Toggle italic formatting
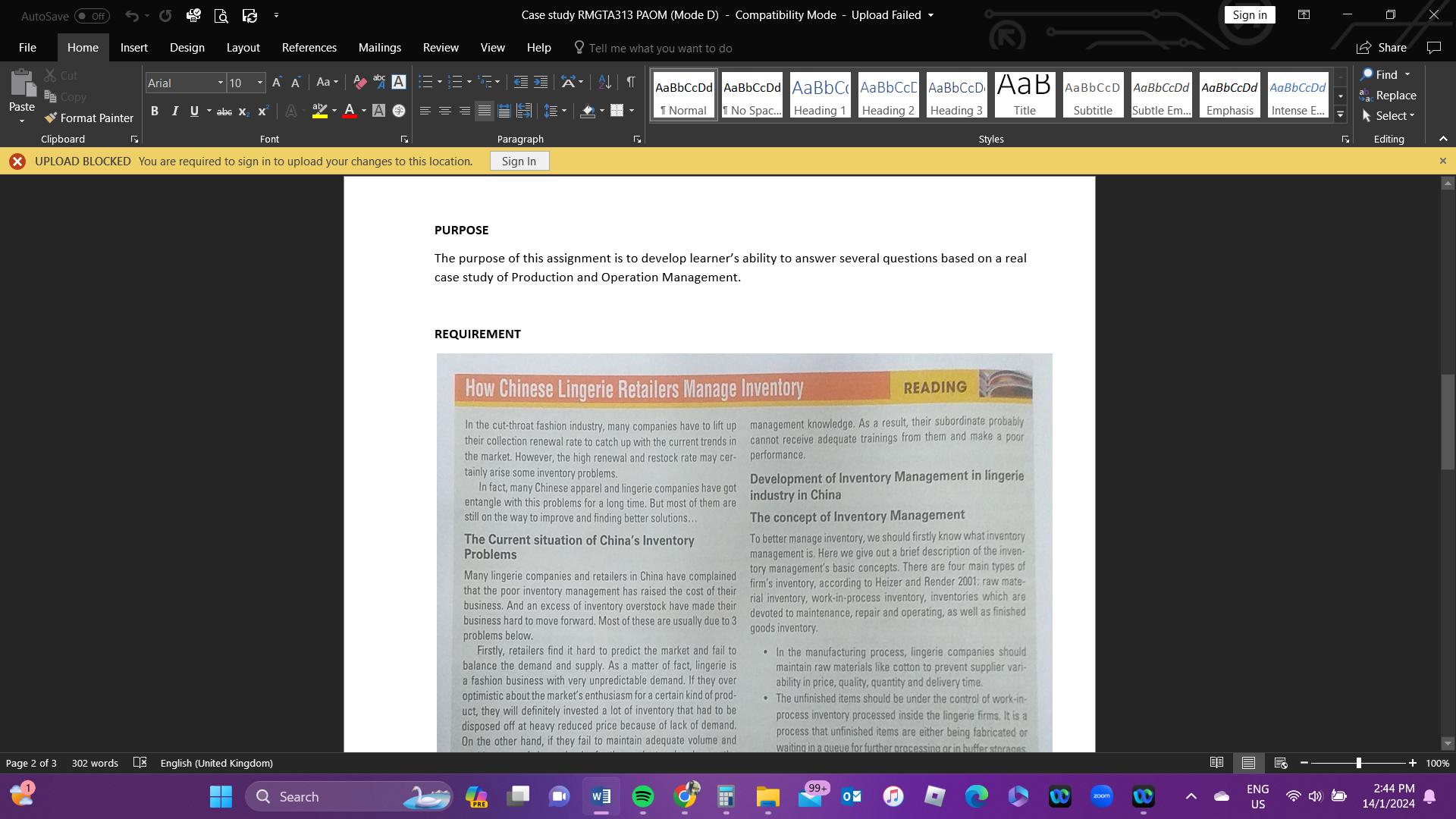The image size is (1456, 819). (175, 111)
